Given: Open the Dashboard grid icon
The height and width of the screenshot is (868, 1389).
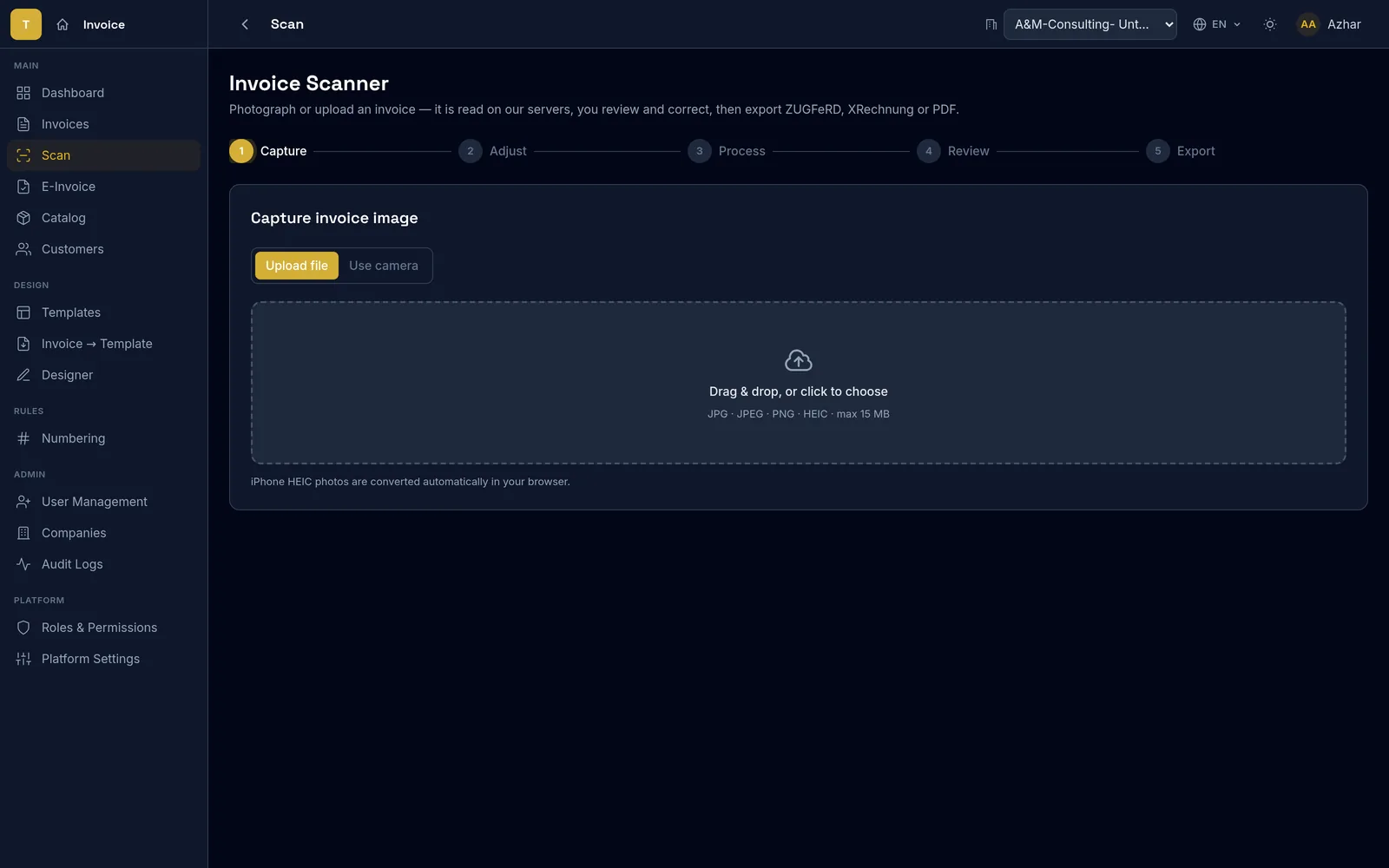Looking at the screenshot, I should click(x=23, y=93).
